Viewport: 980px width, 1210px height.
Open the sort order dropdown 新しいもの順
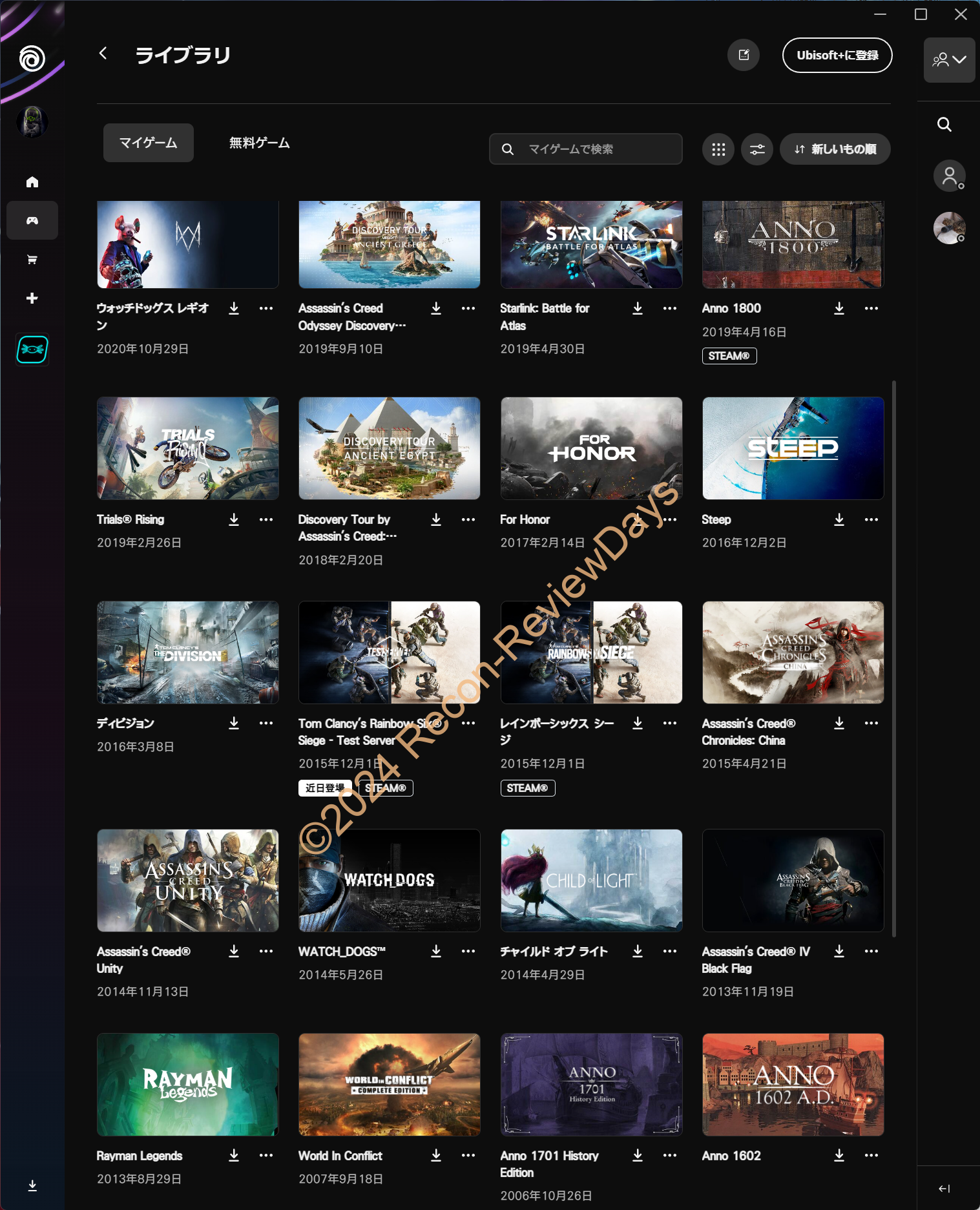(x=835, y=149)
